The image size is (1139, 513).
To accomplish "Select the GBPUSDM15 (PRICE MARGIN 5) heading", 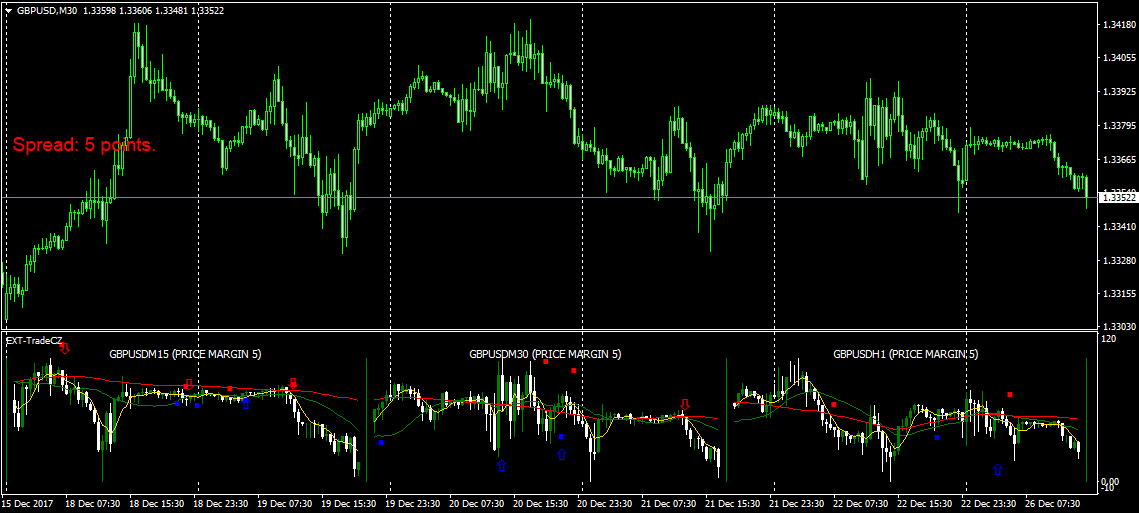I will point(185,354).
